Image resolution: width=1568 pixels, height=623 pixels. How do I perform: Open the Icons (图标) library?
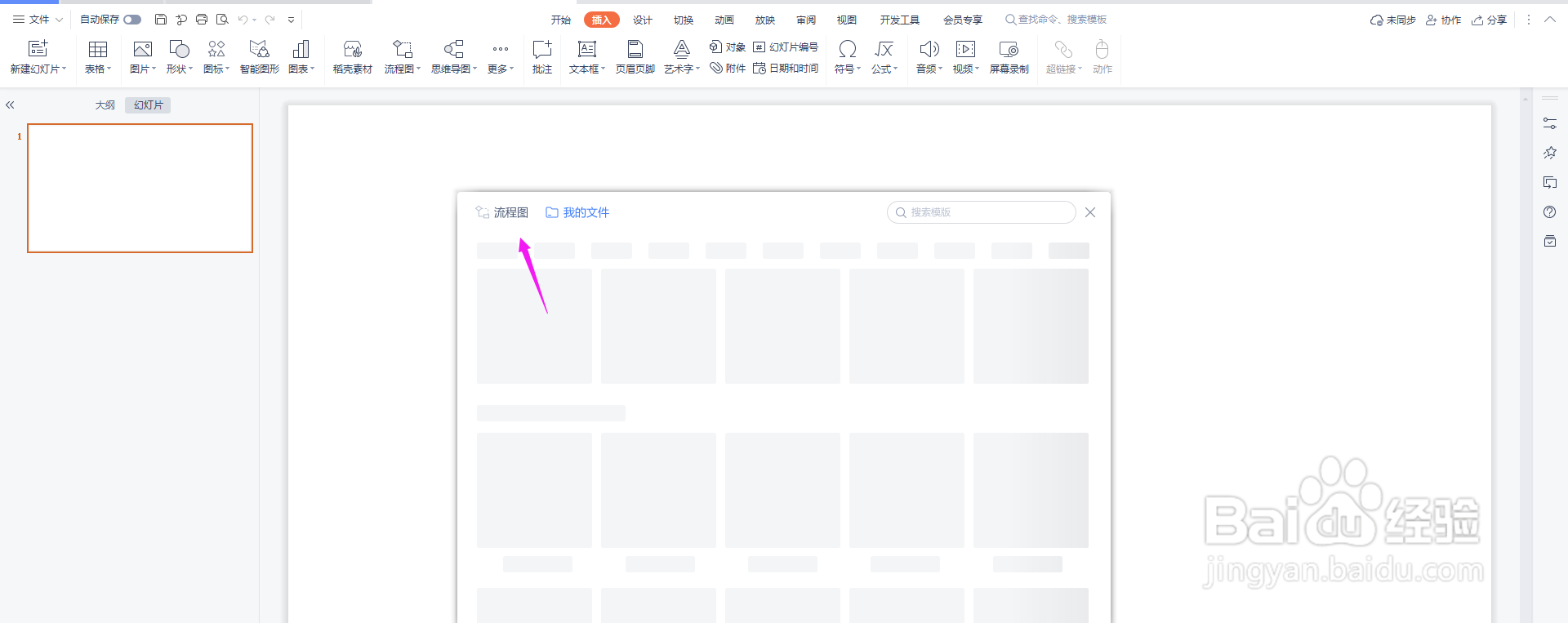coord(216,57)
